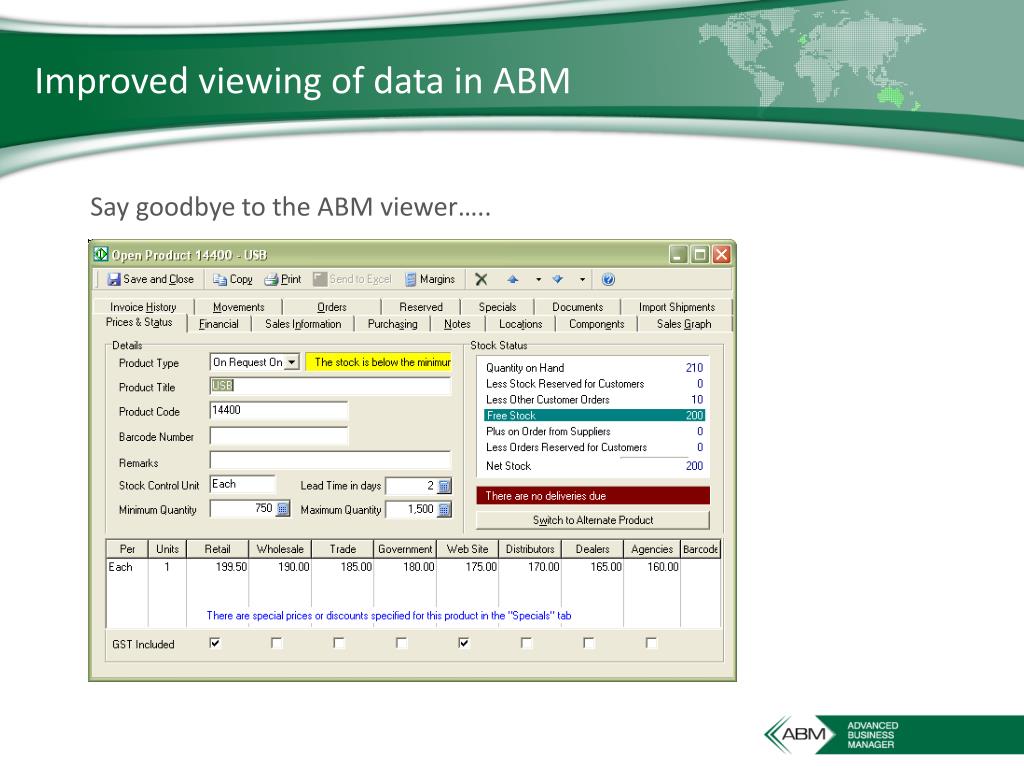
Task: Toggle GST Included for Agencies
Action: pyautogui.click(x=651, y=643)
